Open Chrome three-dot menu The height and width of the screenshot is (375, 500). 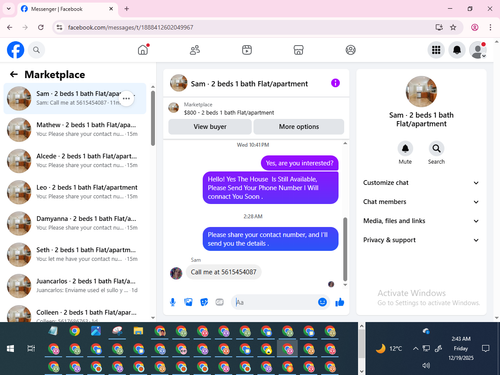[x=490, y=27]
